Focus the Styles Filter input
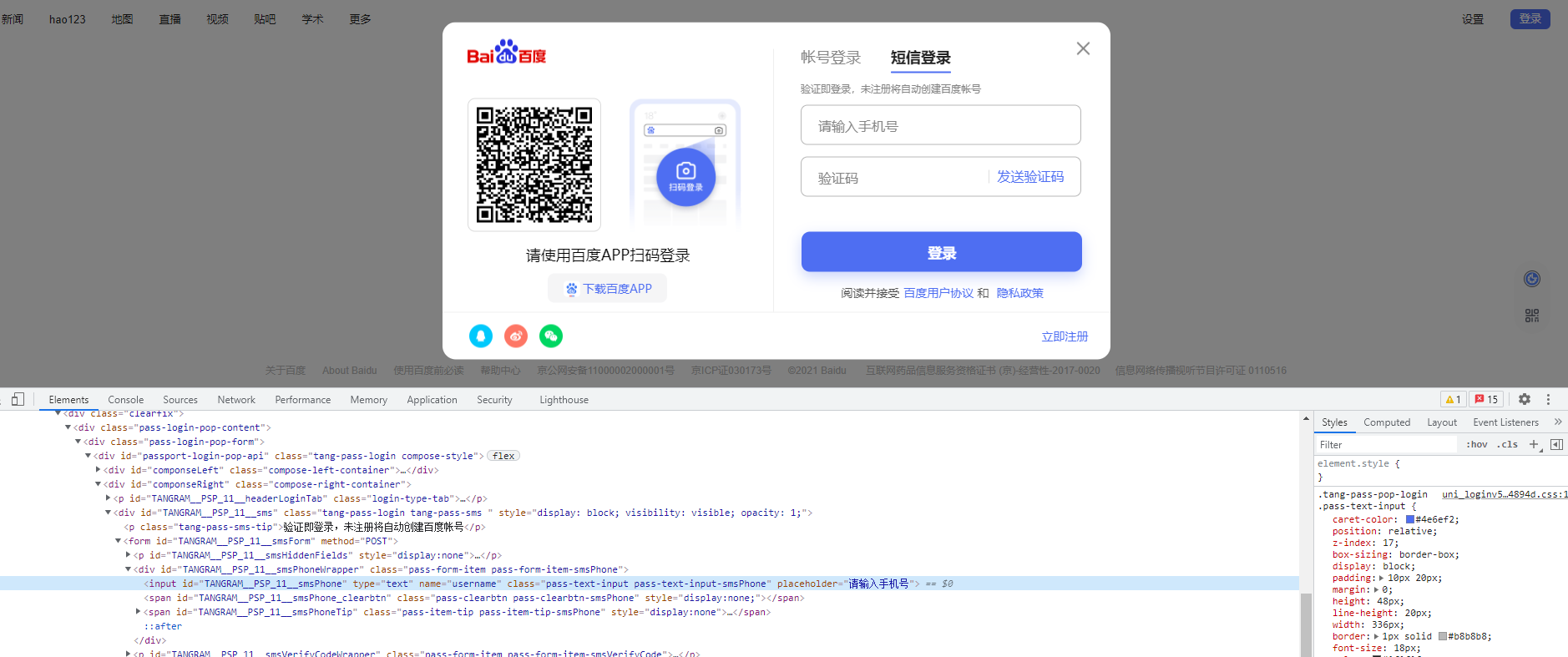Screen dimensions: 1568x657 (x=1386, y=444)
